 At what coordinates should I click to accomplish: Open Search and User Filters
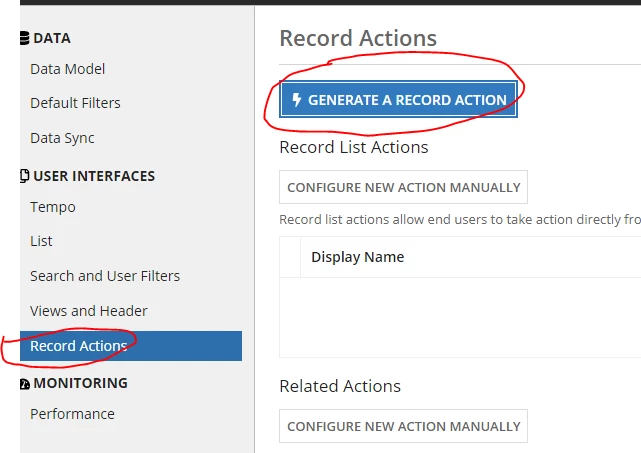(x=105, y=276)
